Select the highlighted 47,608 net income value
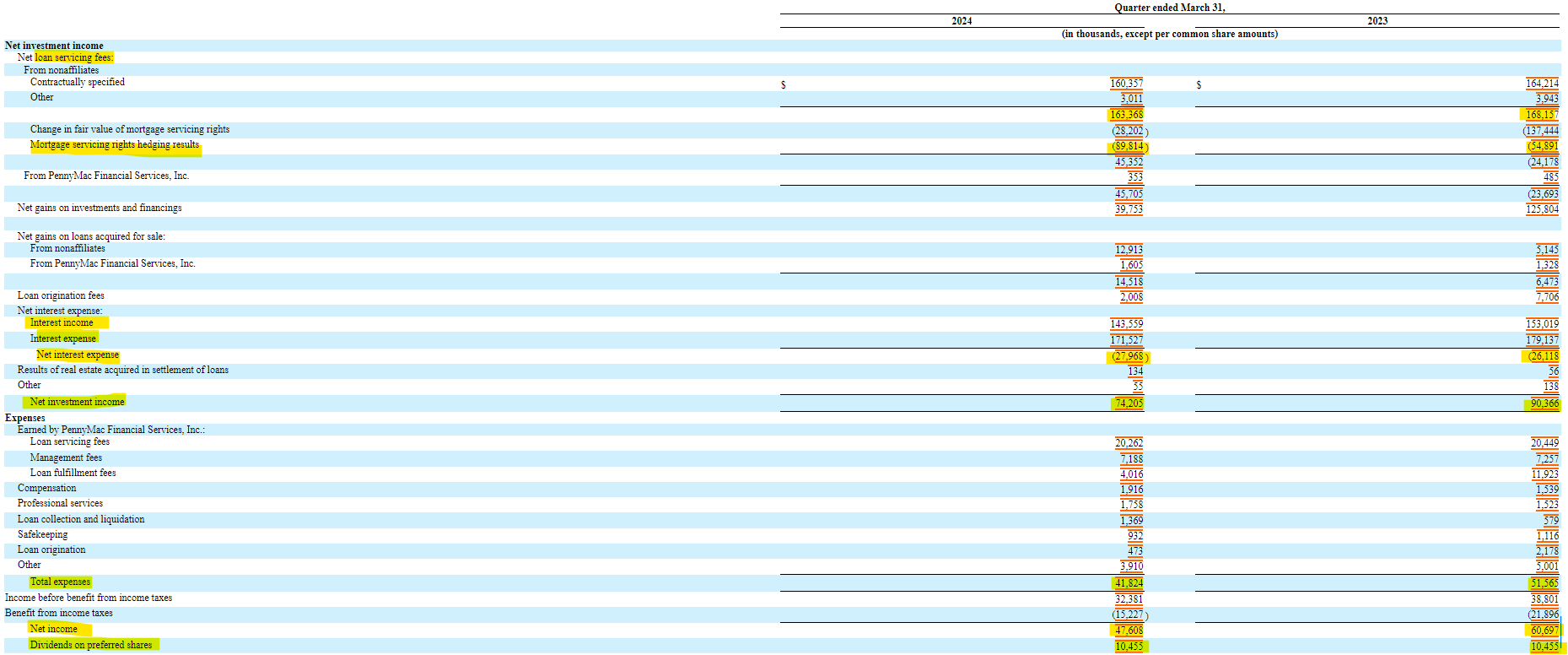This screenshot has height=655, width=1568. tap(1129, 631)
